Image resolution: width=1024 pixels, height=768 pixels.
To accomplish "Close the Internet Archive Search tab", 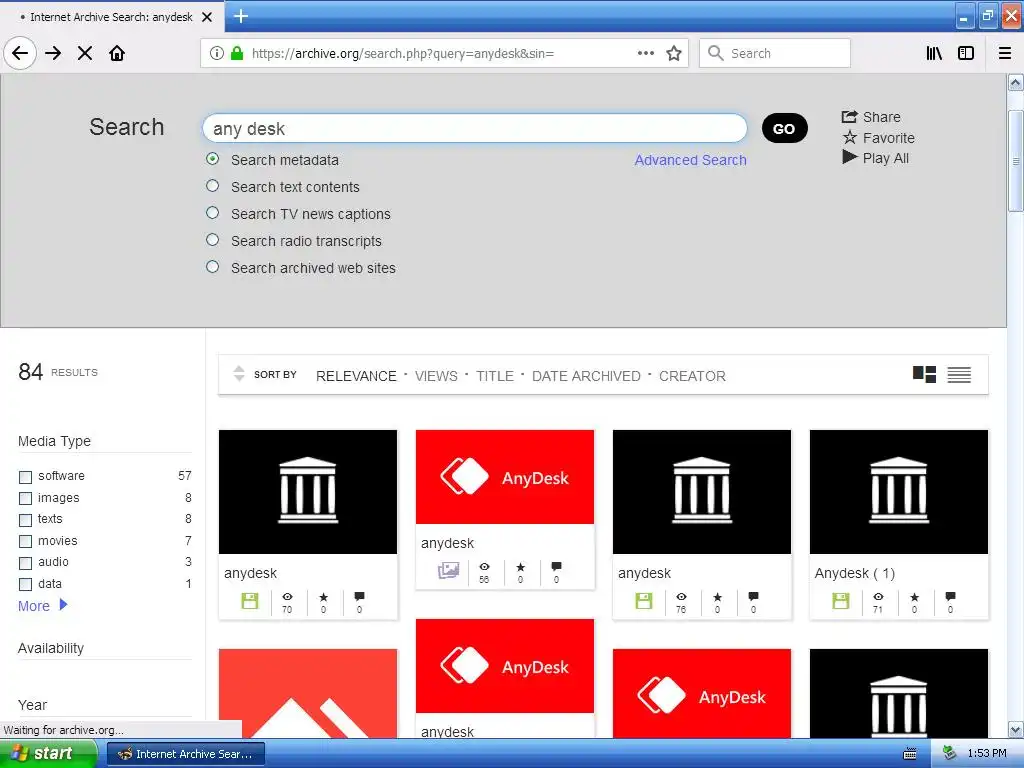I will coord(207,17).
